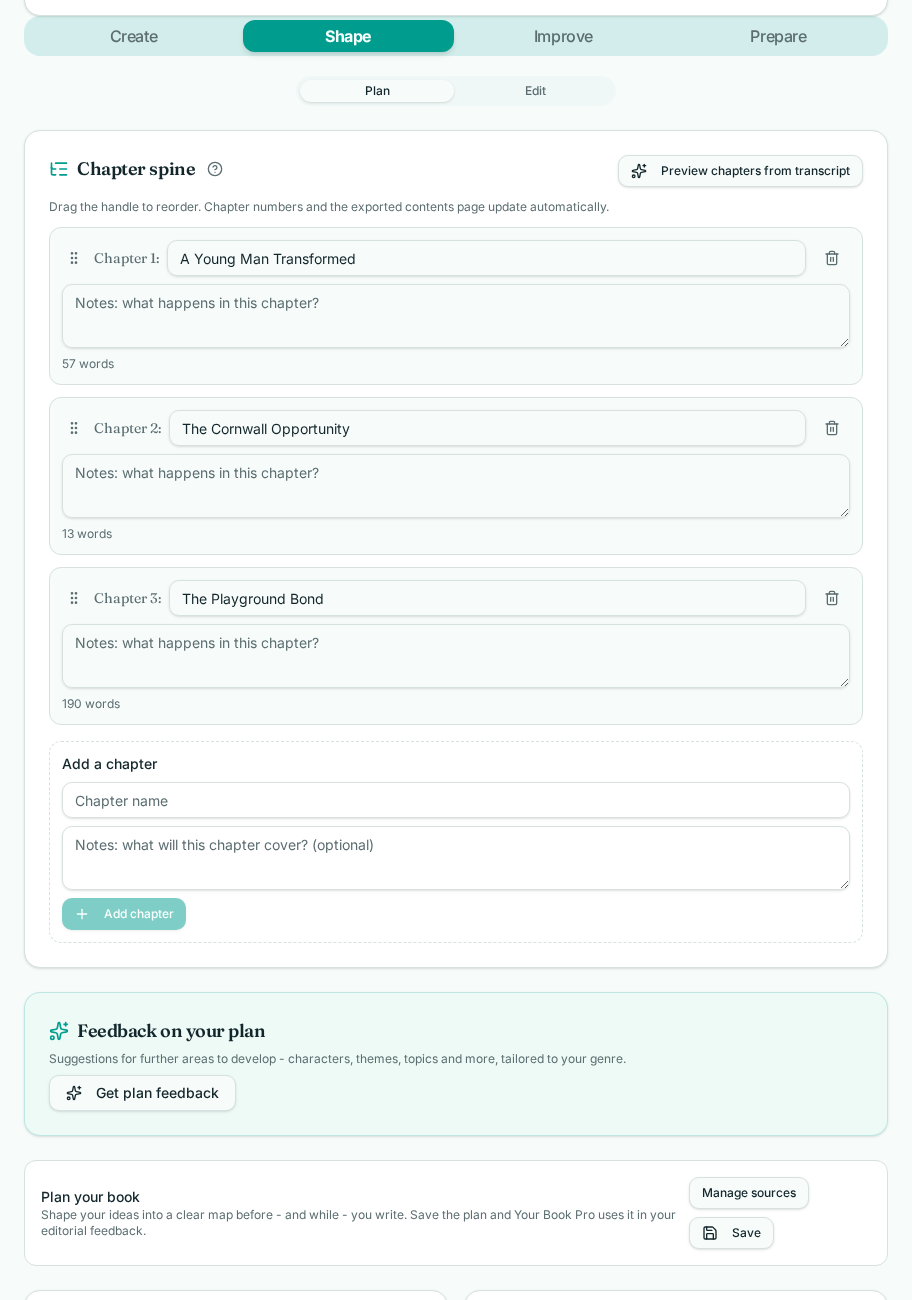This screenshot has width=912, height=1300.
Task: Click trash icon for The Cornwall Opportunity
Action: tap(832, 428)
